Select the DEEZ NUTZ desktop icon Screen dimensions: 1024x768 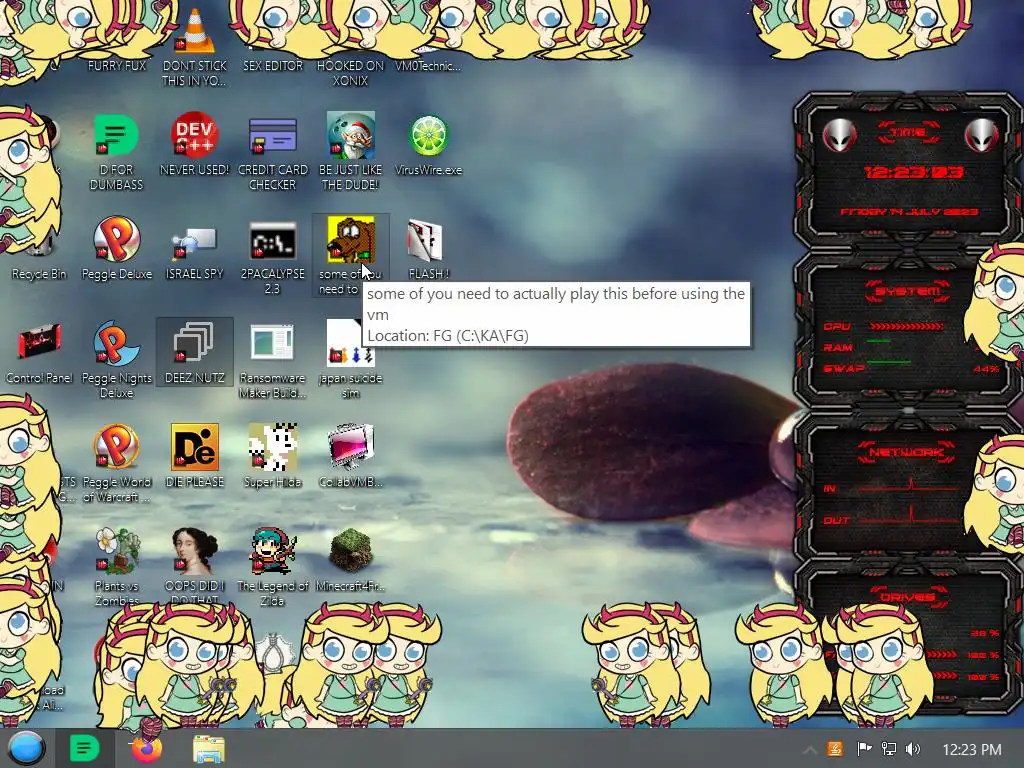pyautogui.click(x=195, y=344)
